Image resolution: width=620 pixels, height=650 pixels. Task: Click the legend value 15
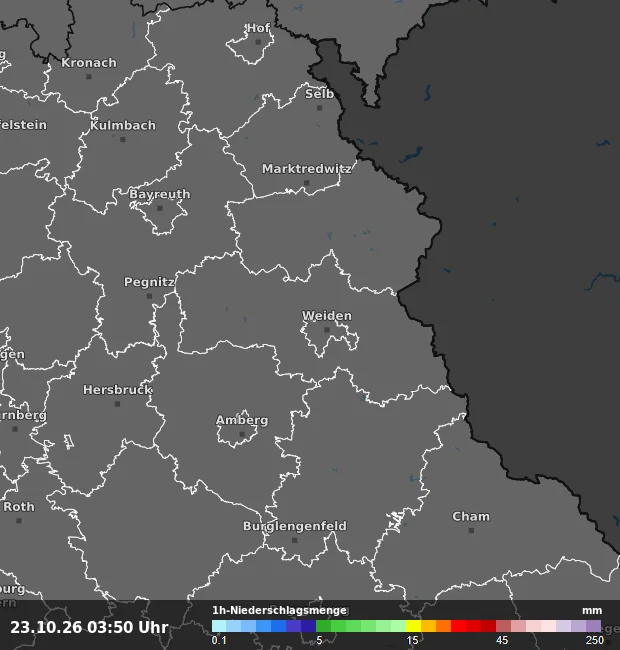pos(412,640)
